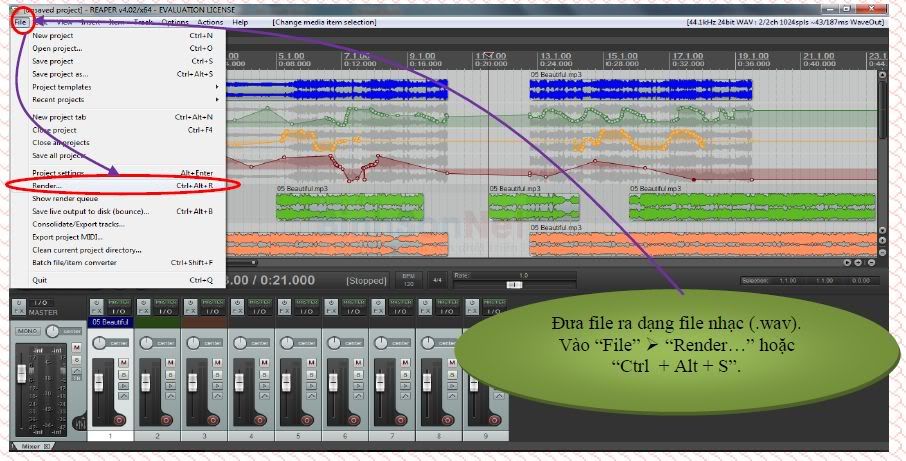
Task: Toggle mute on mixer channel 7
Action: coord(403,361)
